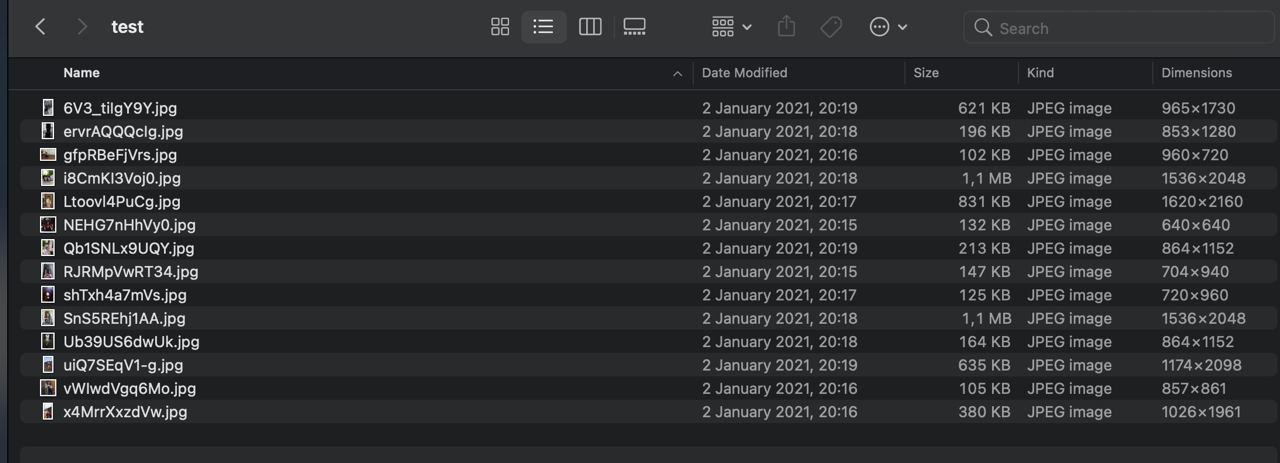The image size is (1280, 463).
Task: Go back using the left arrow
Action: 40,27
